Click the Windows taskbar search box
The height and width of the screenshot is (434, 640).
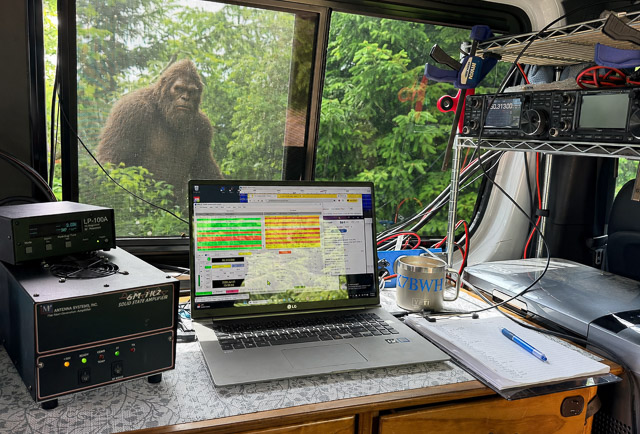[258, 302]
